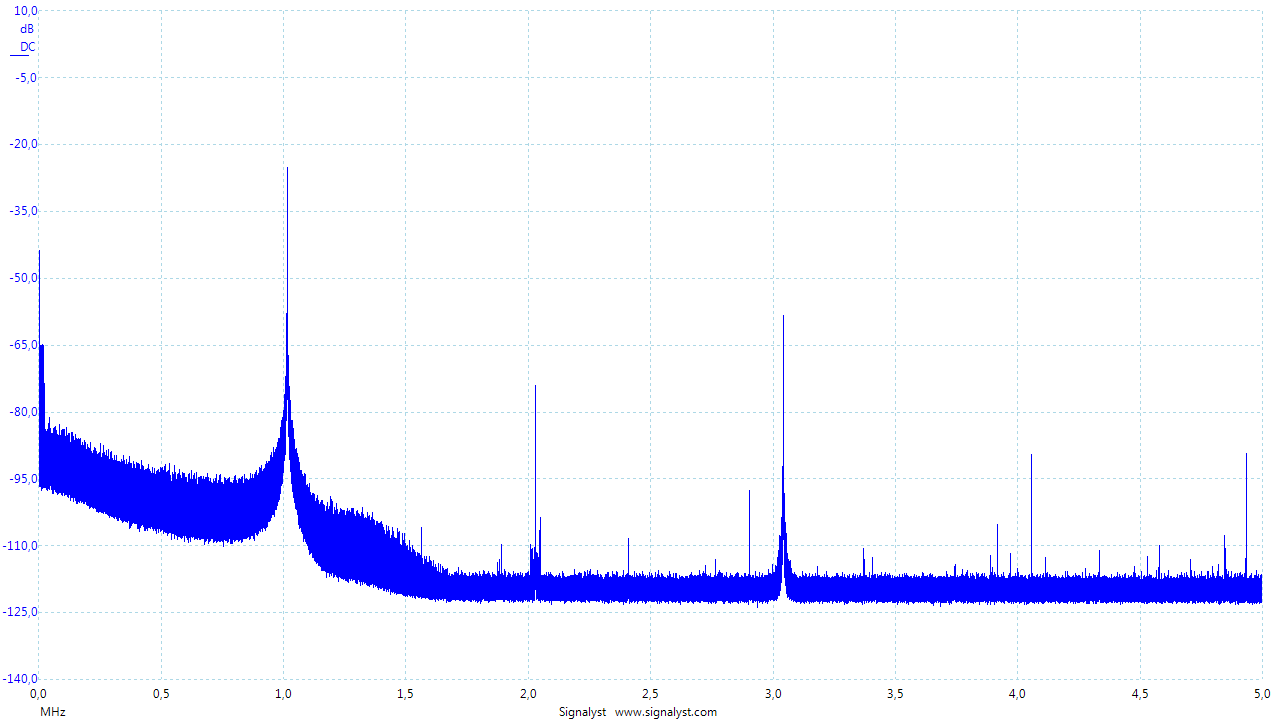The width and height of the screenshot is (1280, 720).
Task: Click the Signalyst brand label
Action: click(582, 712)
